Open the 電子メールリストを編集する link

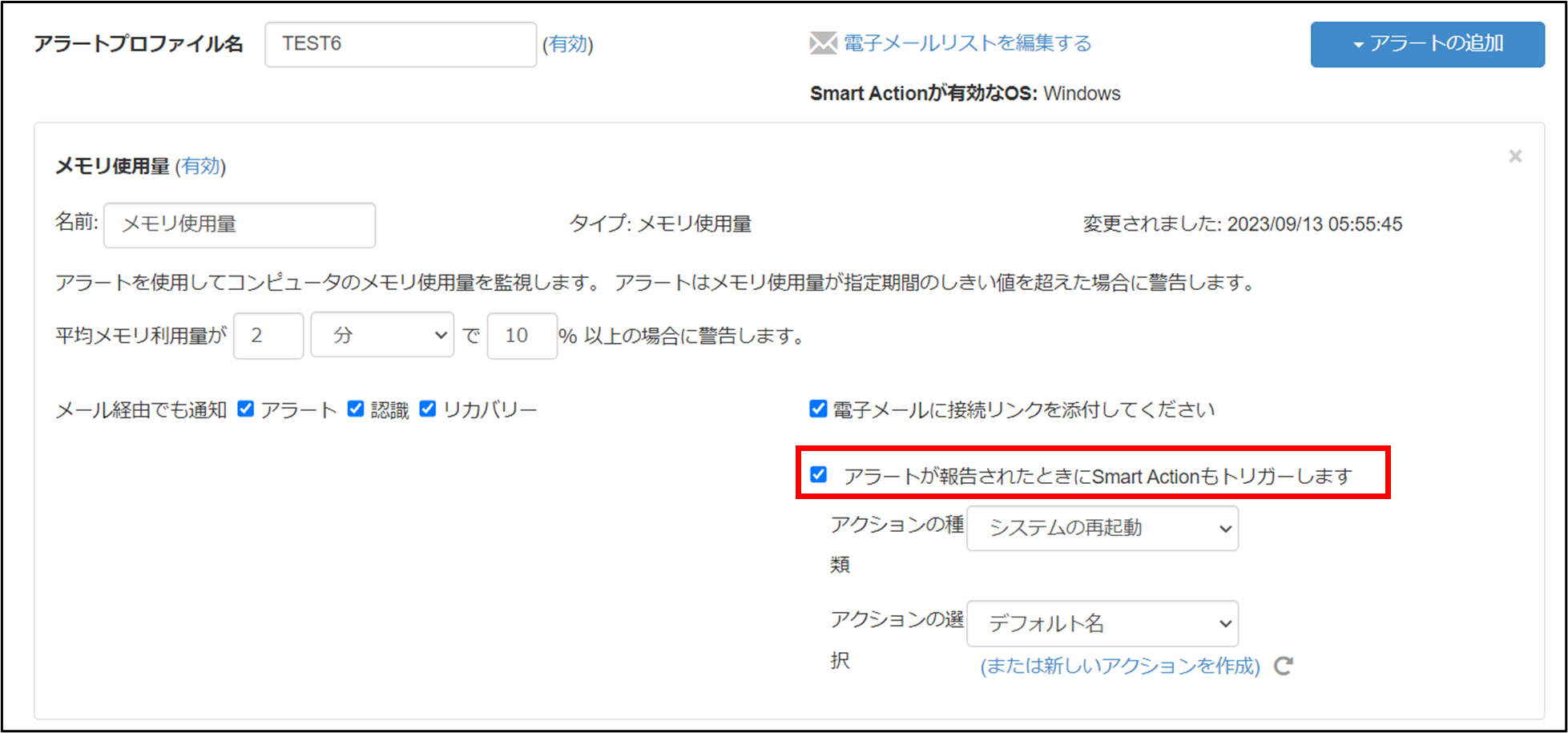click(x=967, y=43)
